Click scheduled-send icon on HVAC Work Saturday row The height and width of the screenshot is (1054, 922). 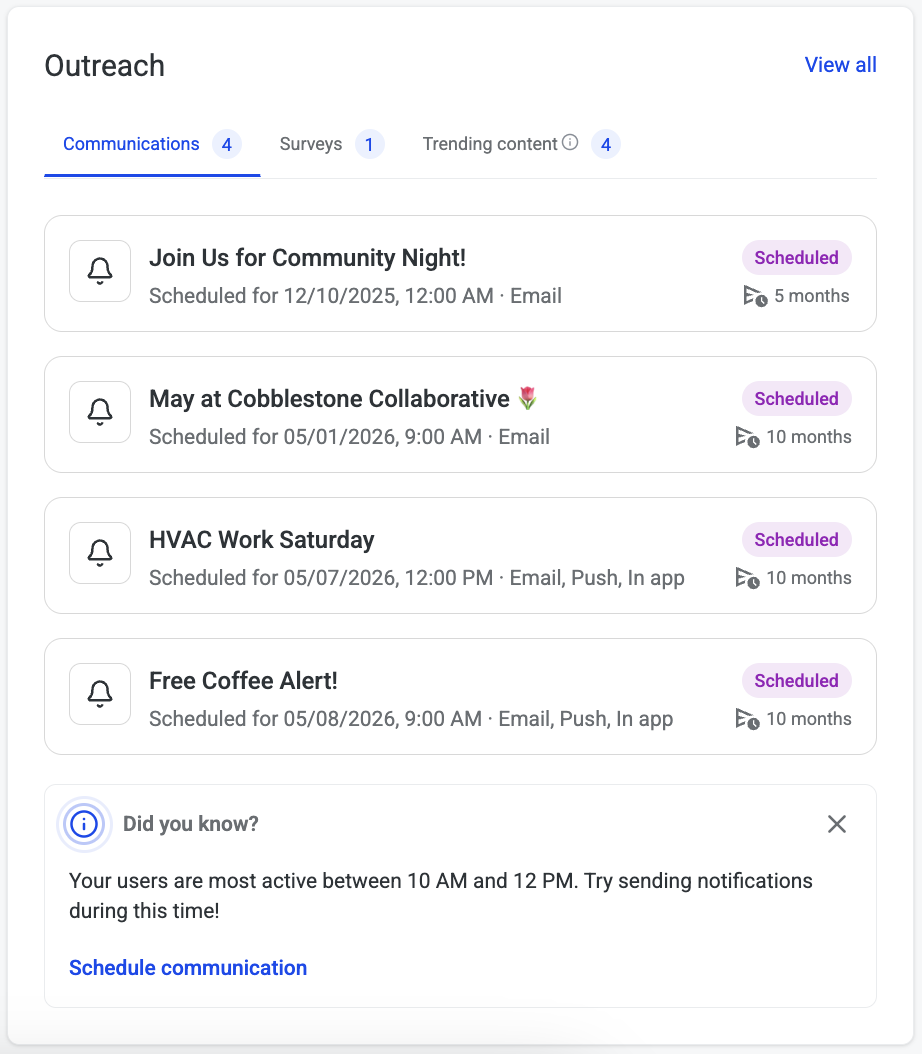[747, 578]
